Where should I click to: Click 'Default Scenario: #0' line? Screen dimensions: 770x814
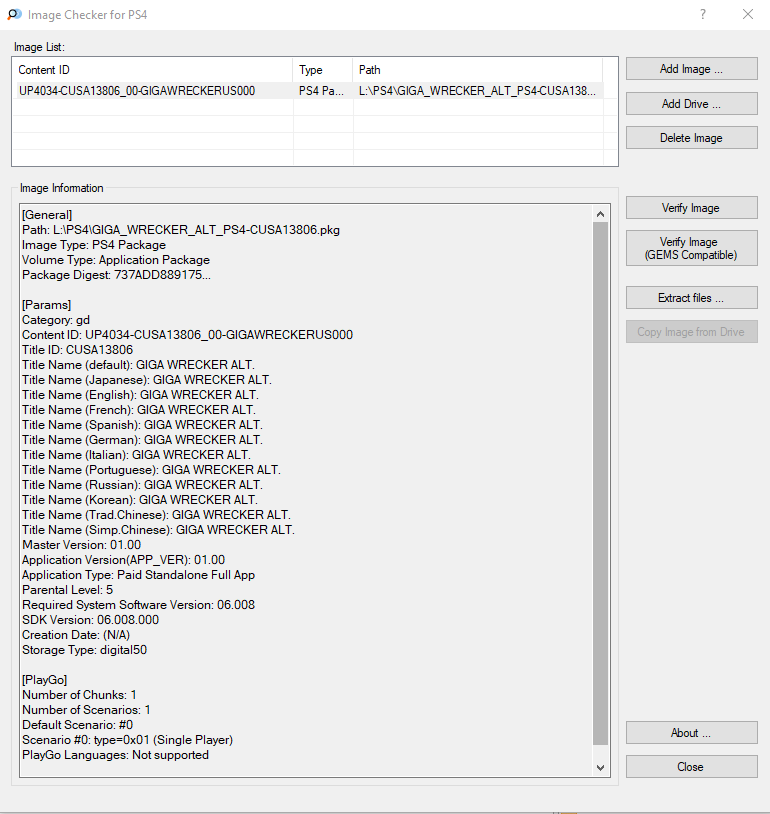(x=77, y=726)
